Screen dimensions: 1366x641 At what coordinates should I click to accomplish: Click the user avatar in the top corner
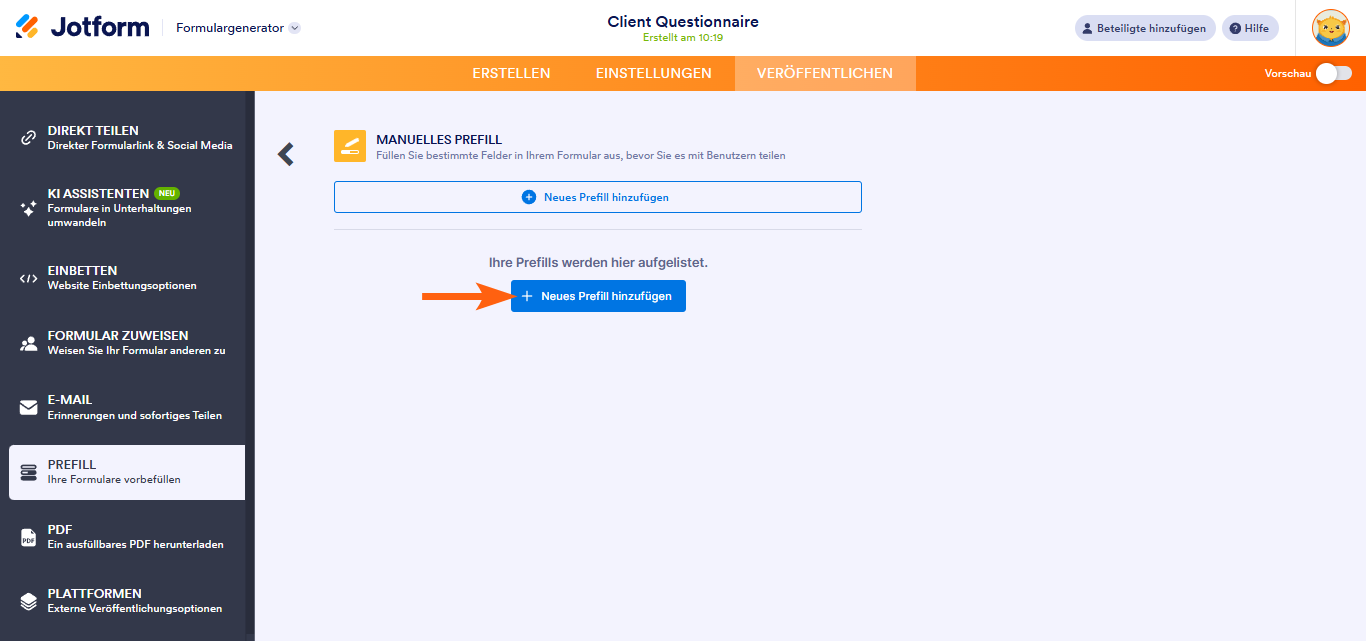[1330, 28]
